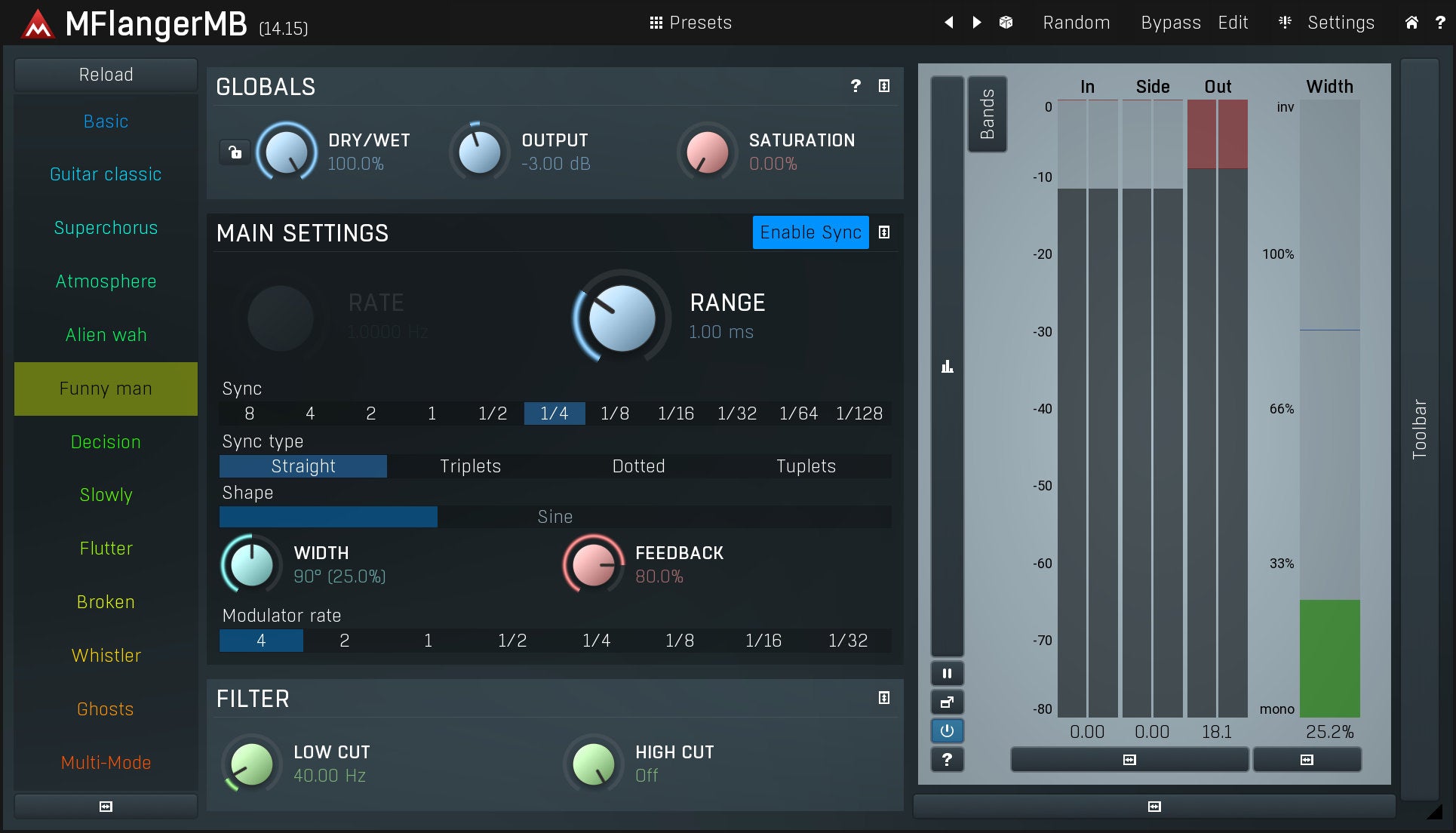Viewport: 1456px width, 833px height.
Task: Open the Globals help question mark
Action: pos(855,86)
